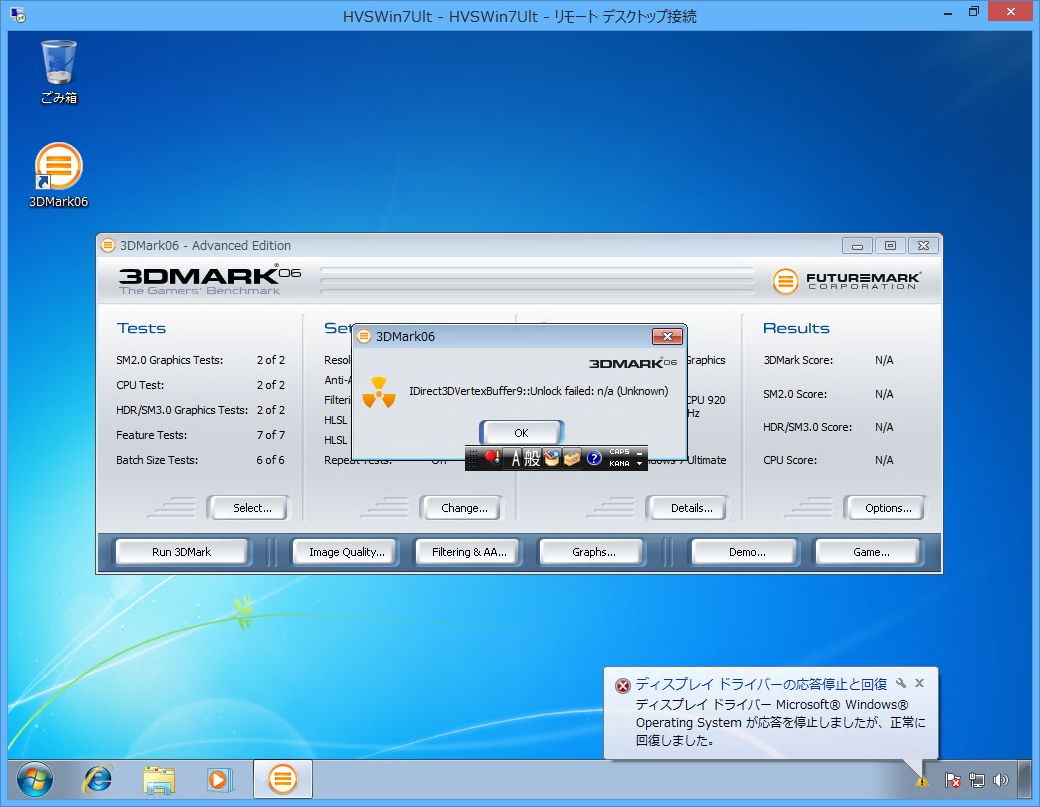Launch the Demo... button
The width and height of the screenshot is (1040, 807).
pyautogui.click(x=745, y=552)
